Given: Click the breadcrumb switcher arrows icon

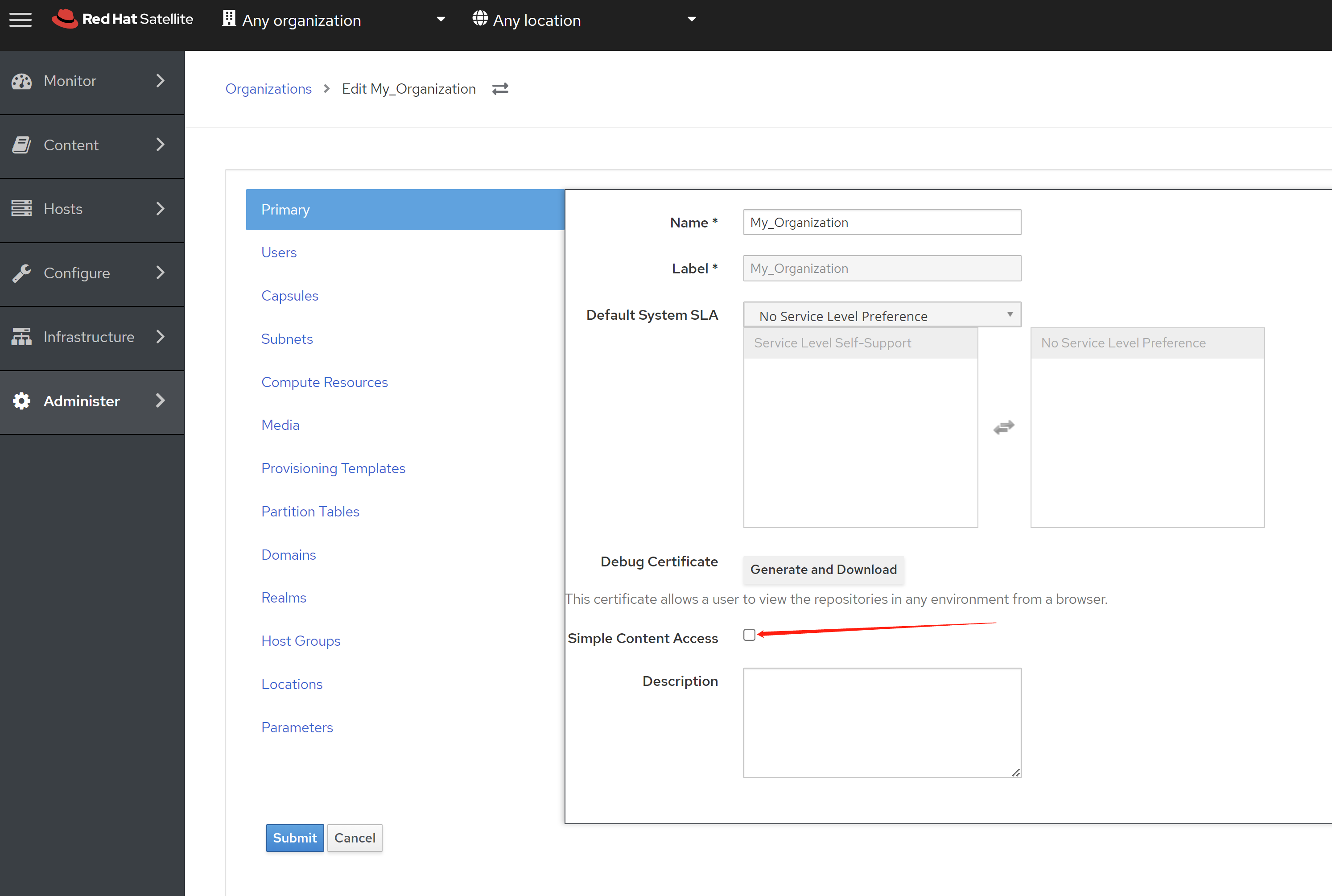Looking at the screenshot, I should coord(500,89).
